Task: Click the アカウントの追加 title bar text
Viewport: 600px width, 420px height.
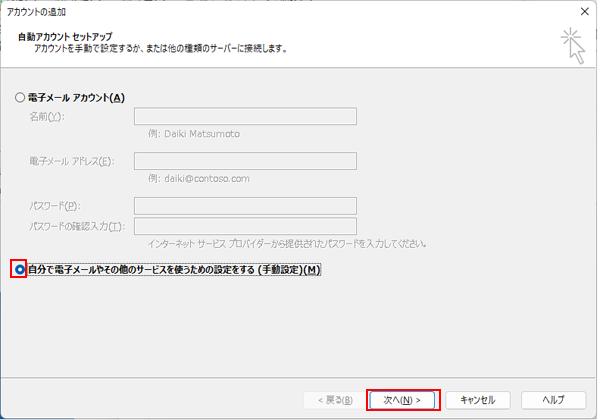Action: point(36,9)
